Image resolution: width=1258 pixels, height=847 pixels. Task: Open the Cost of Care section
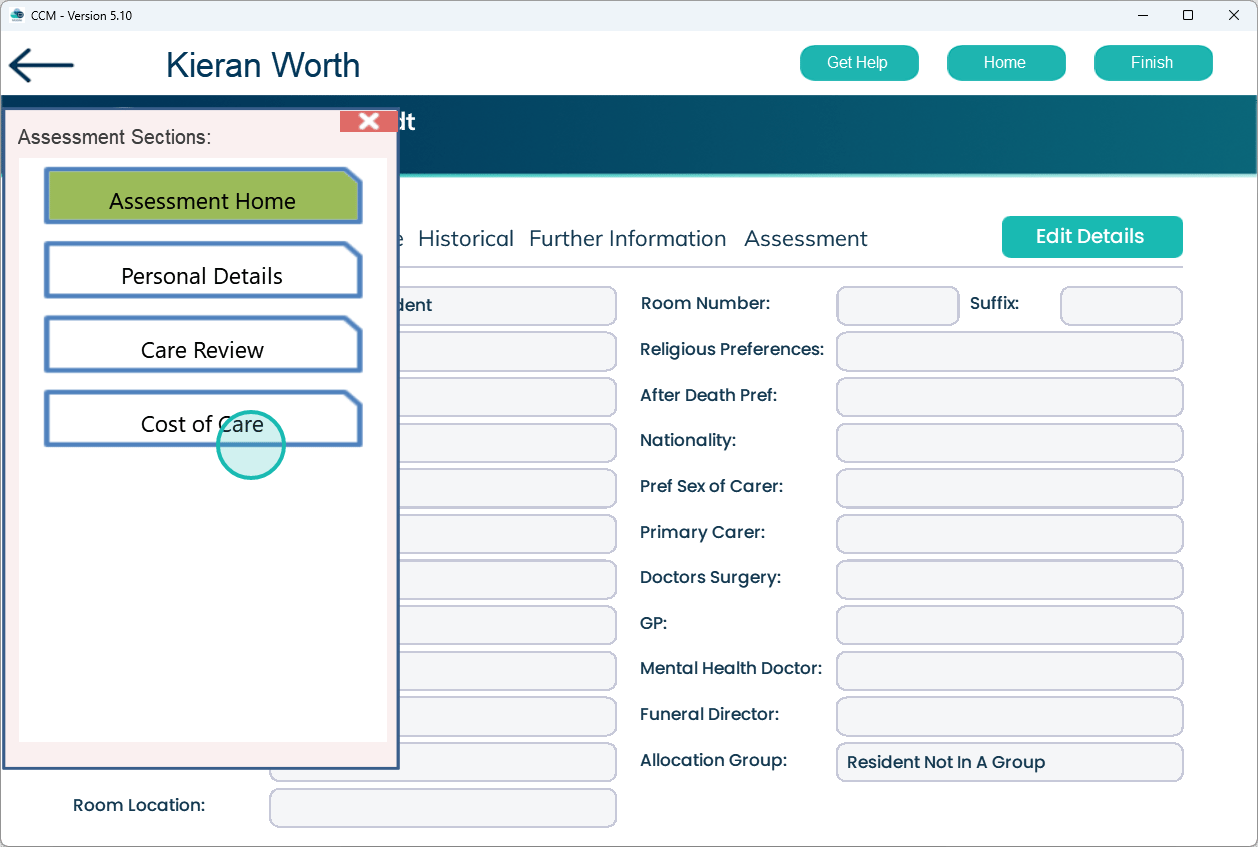pyautogui.click(x=203, y=418)
